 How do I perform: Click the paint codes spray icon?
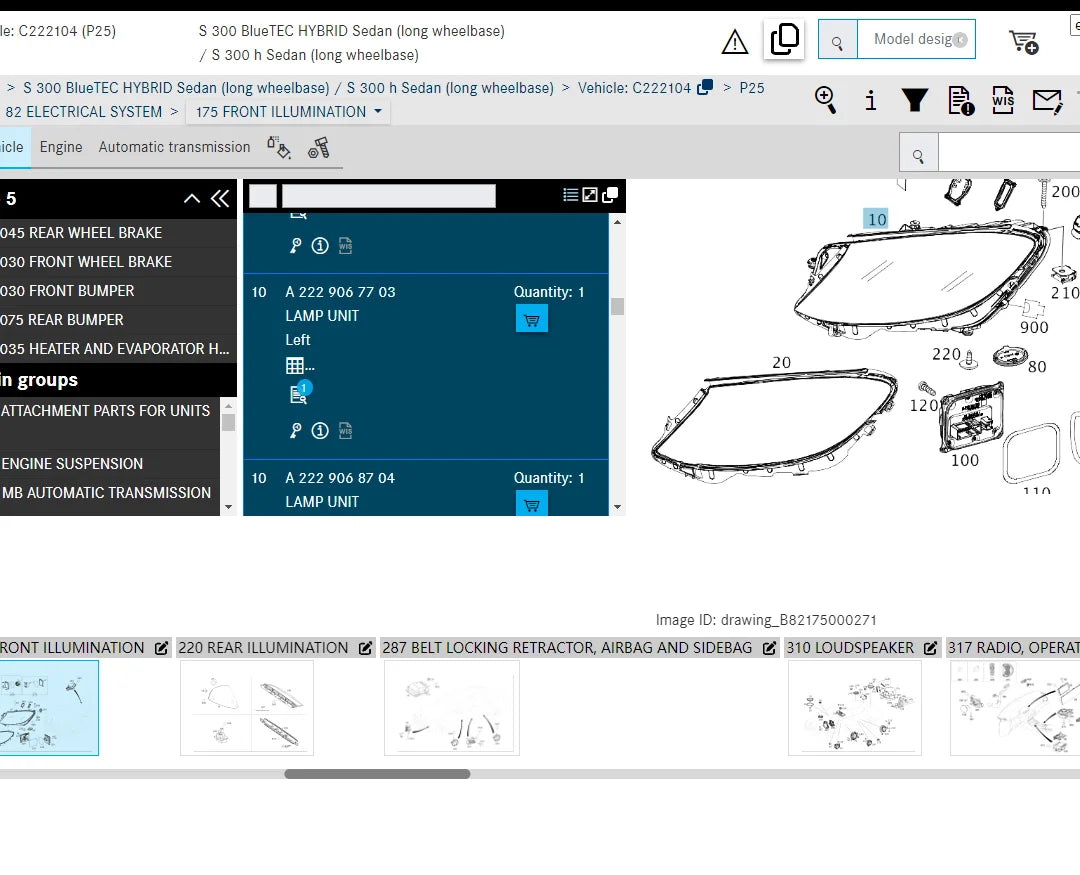tap(278, 148)
